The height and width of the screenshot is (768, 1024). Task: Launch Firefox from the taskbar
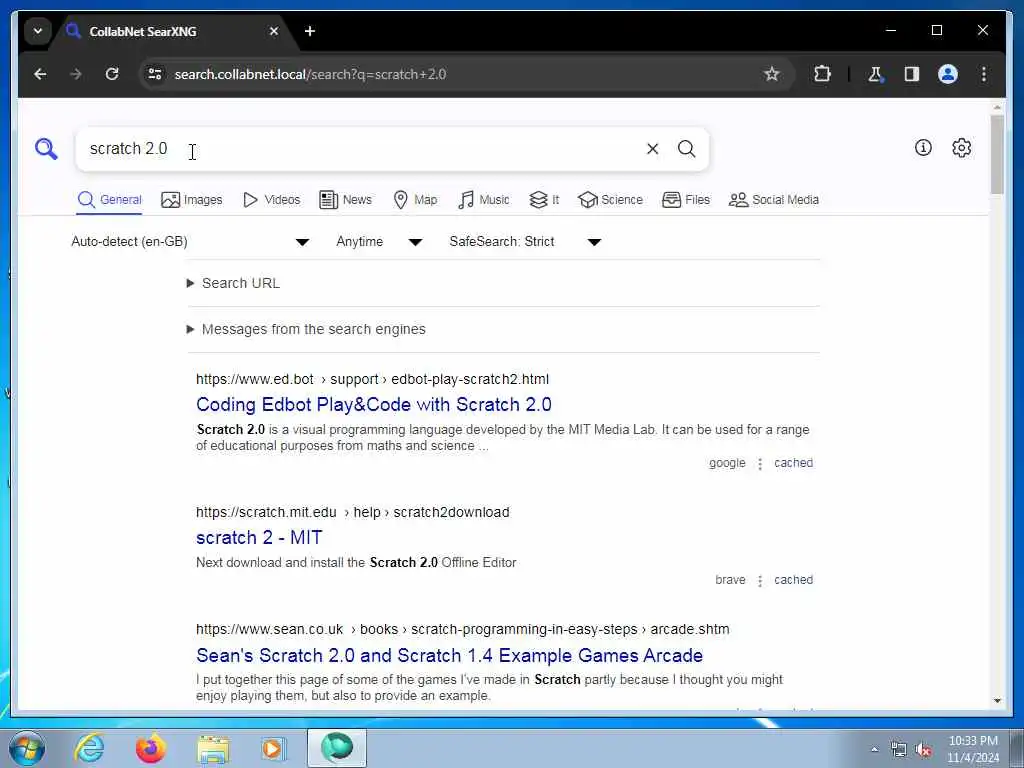[x=151, y=748]
